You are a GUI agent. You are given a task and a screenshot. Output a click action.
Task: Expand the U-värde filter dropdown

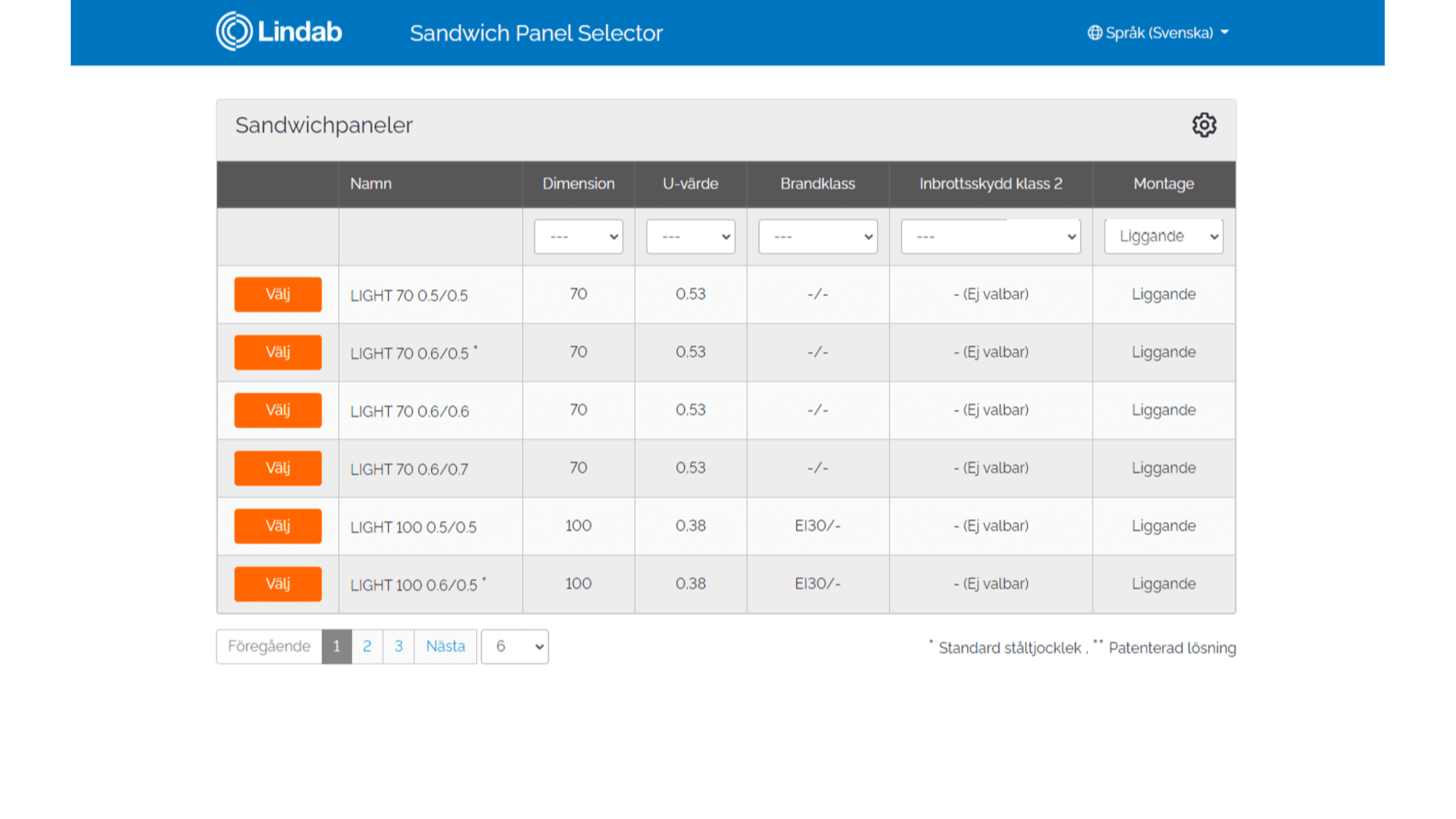690,236
